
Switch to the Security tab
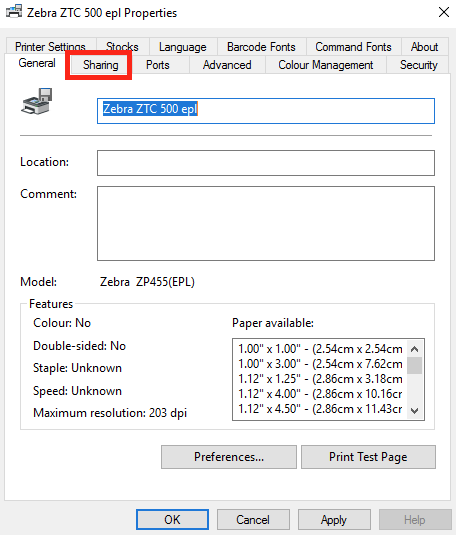[x=418, y=65]
